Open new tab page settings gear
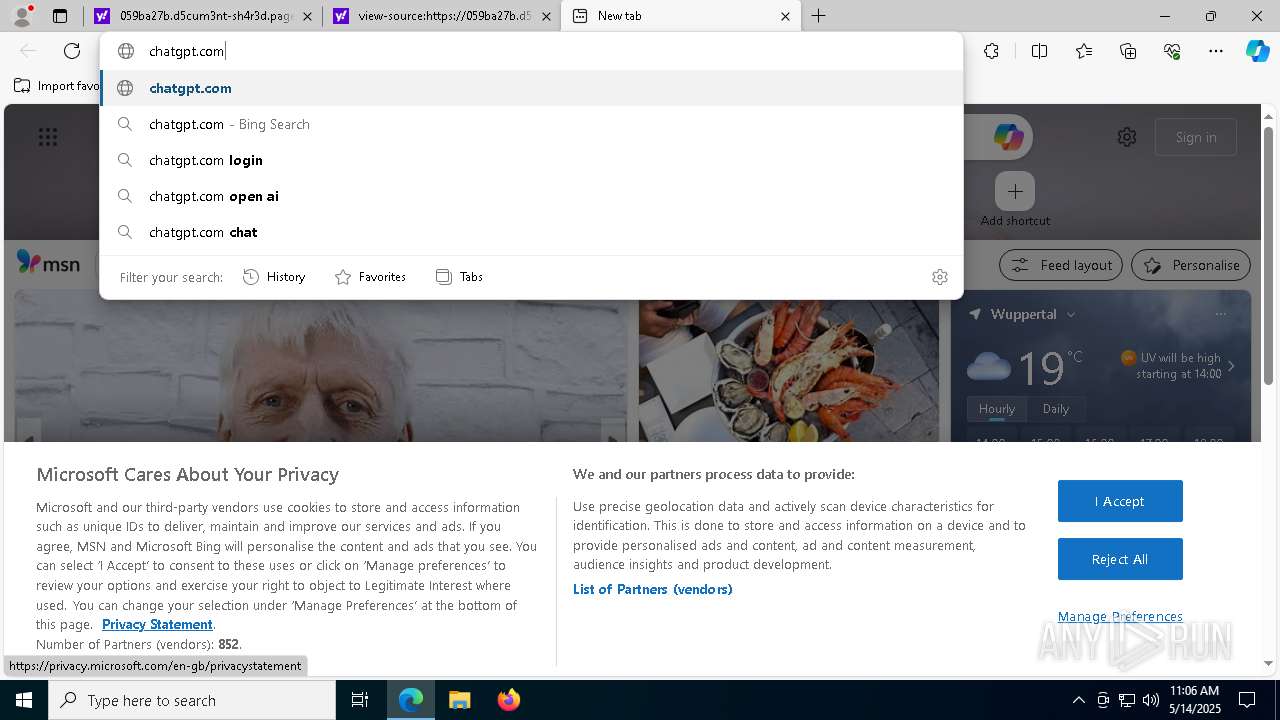 (1127, 137)
